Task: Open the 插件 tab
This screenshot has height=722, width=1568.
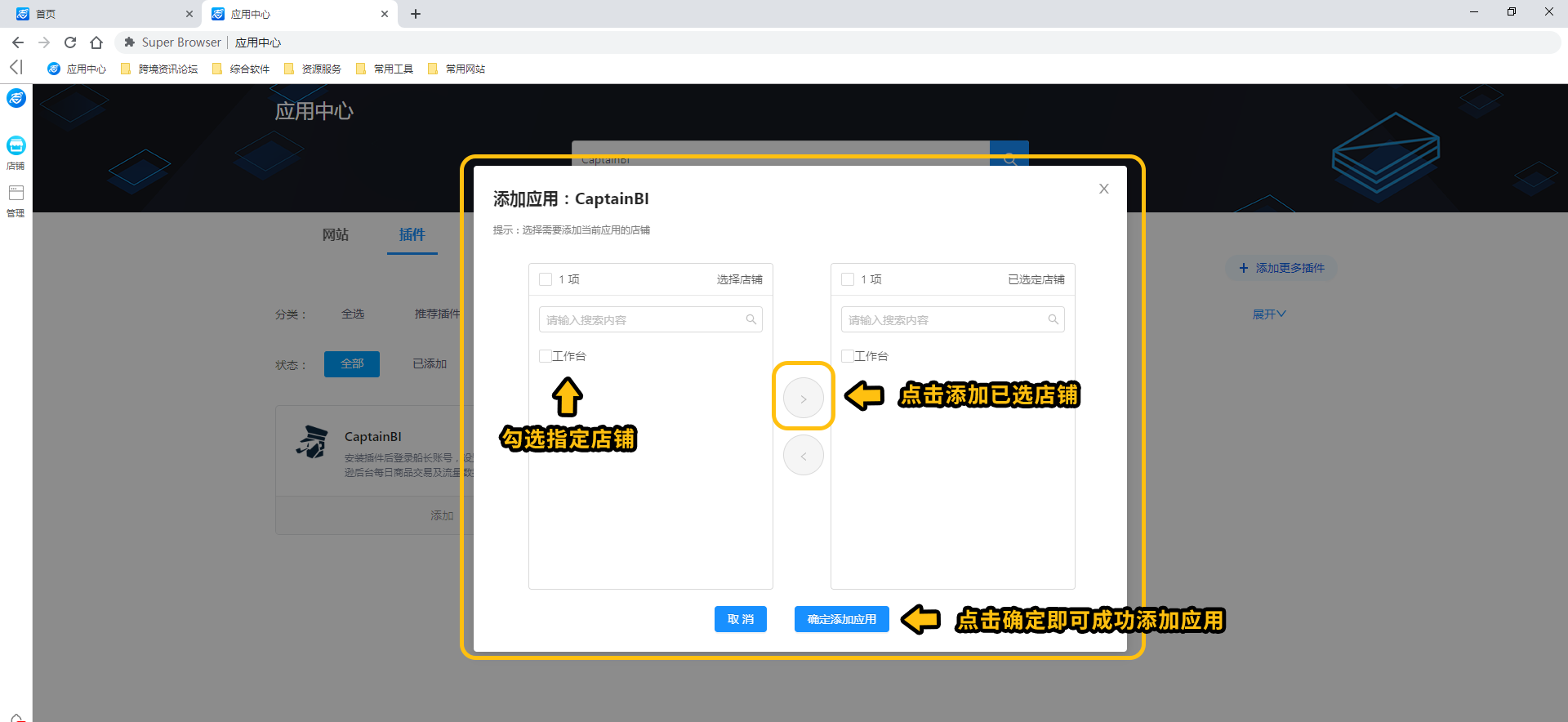Action: click(x=412, y=234)
